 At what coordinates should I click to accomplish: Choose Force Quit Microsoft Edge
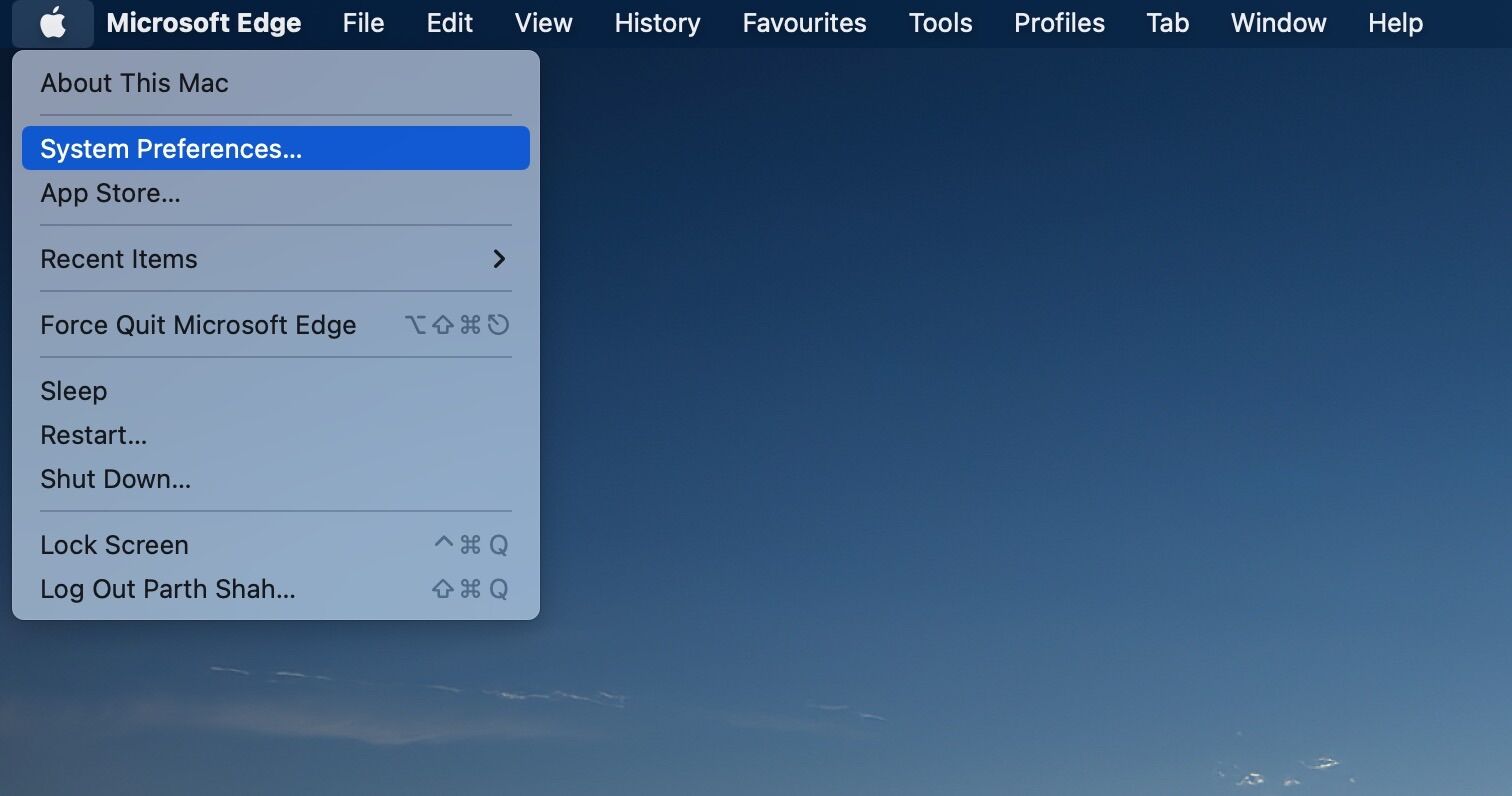click(x=276, y=325)
